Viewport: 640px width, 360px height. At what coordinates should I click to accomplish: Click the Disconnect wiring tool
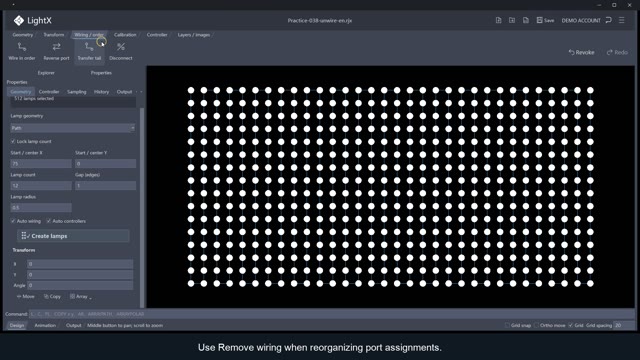tap(121, 51)
